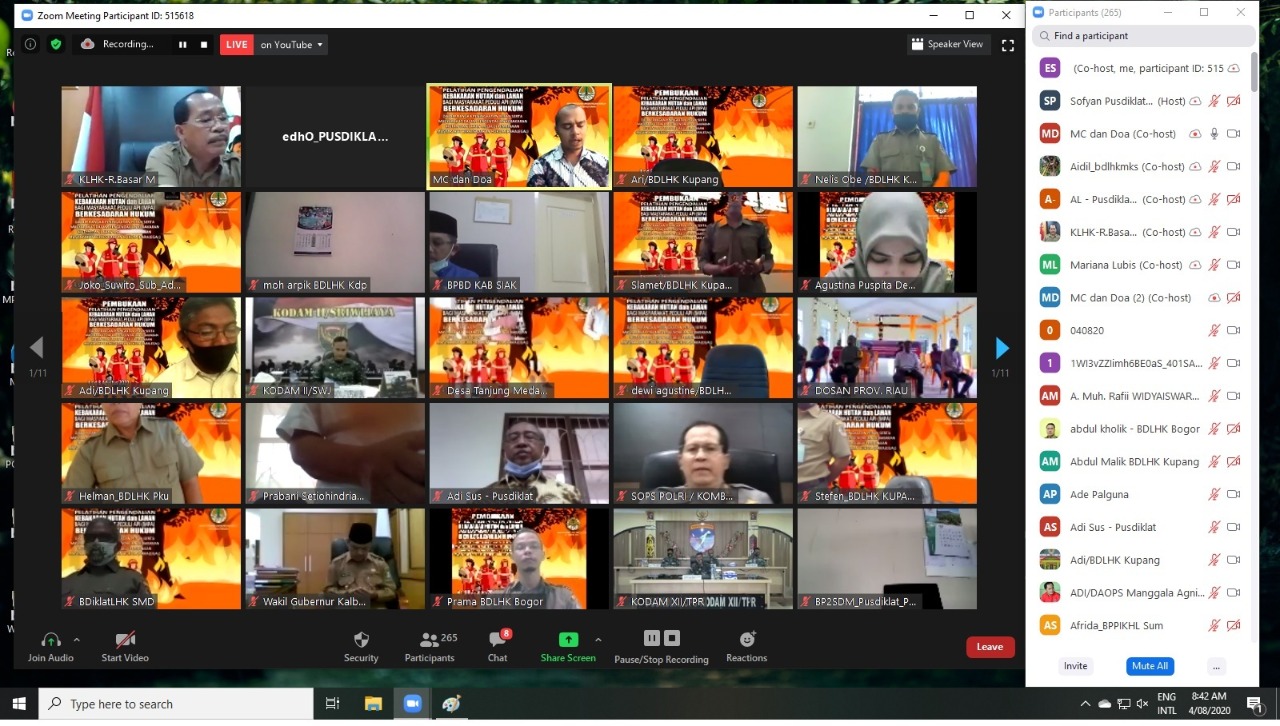Switch to Speaker View
1280x726 pixels.
(946, 44)
